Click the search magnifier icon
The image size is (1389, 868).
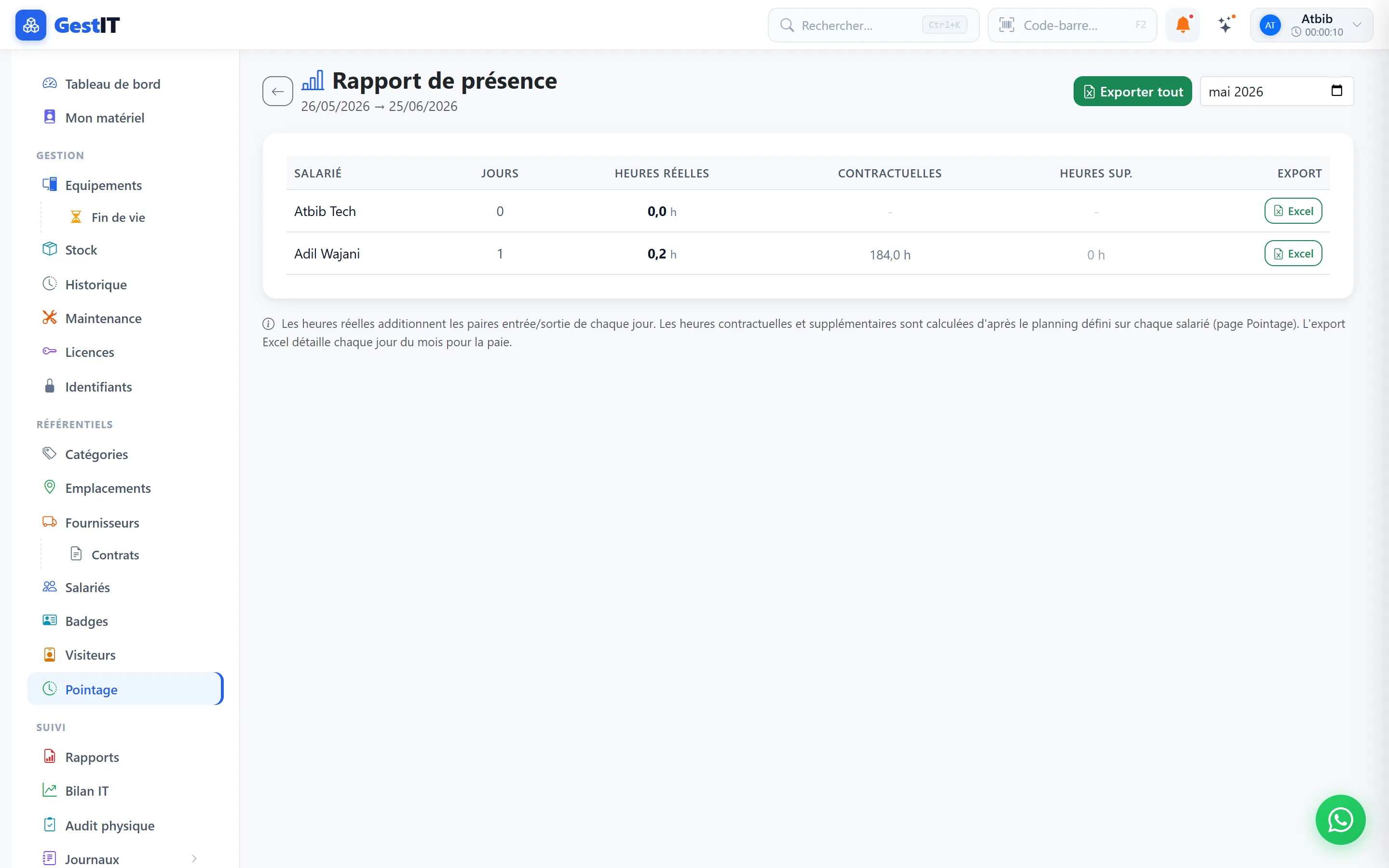pyautogui.click(x=787, y=25)
